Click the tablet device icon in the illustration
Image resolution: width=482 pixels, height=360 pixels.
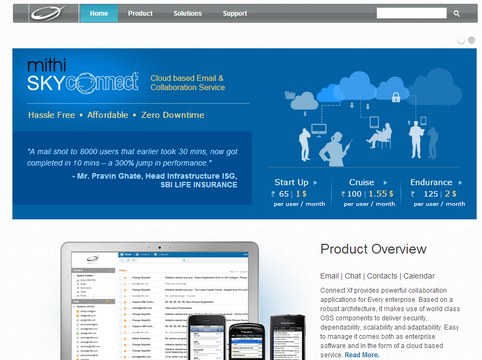374,122
